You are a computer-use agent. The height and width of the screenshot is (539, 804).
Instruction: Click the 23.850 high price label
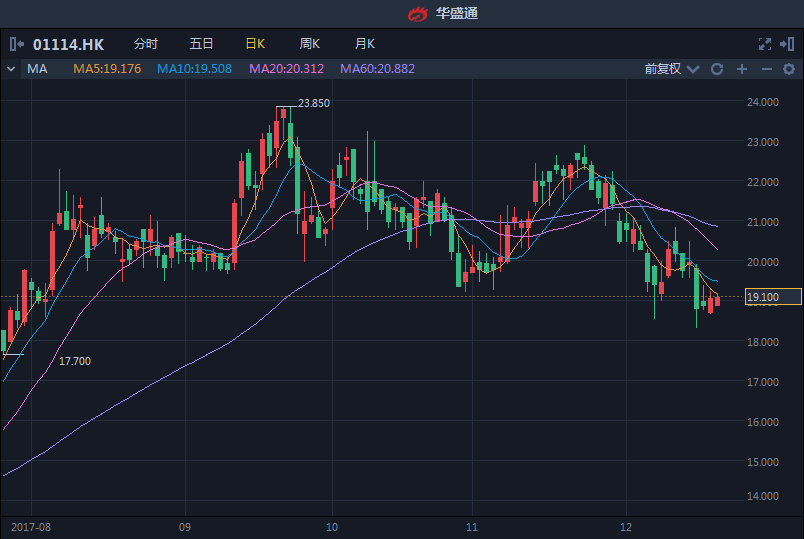click(x=314, y=104)
